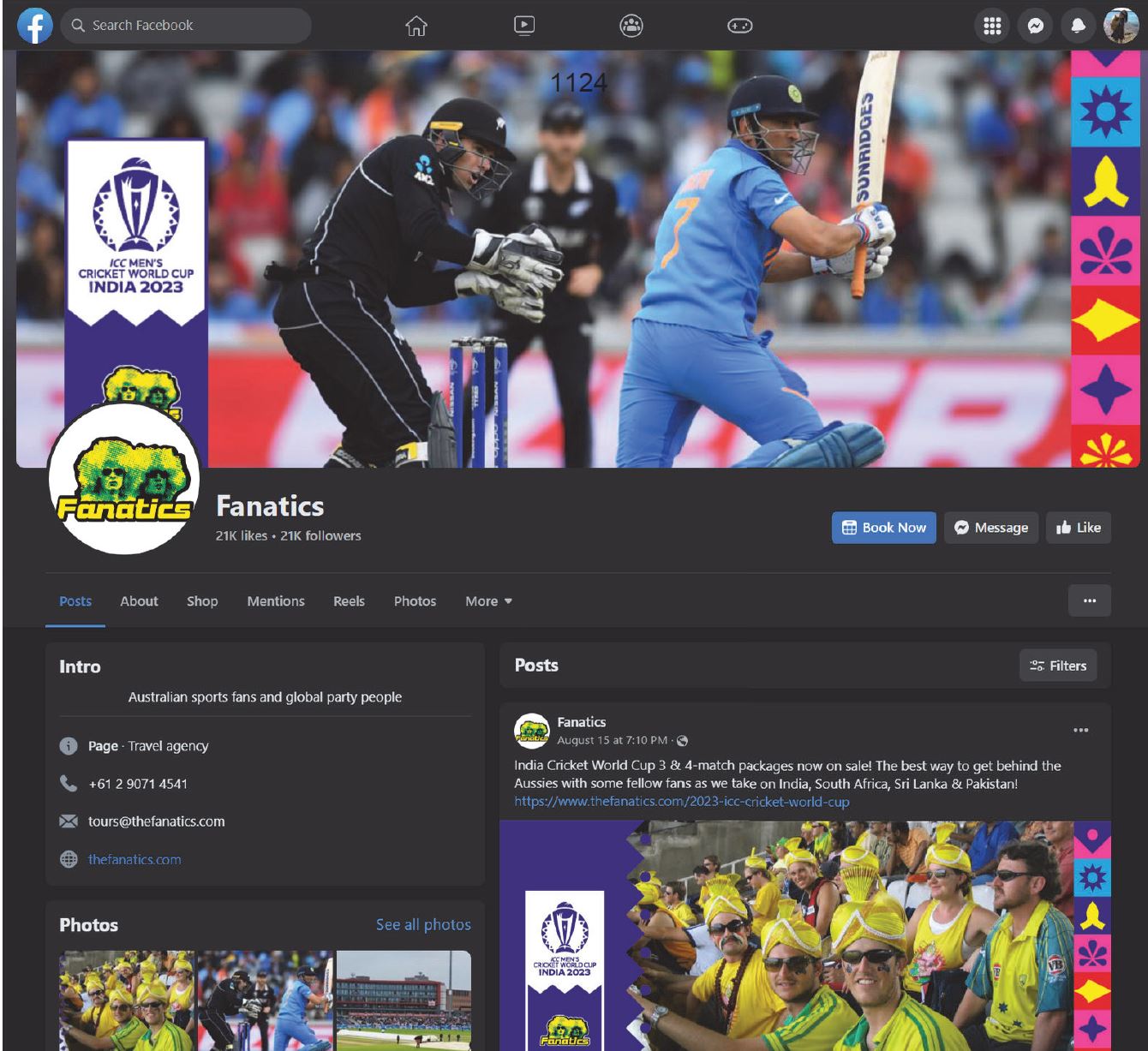This screenshot has height=1051, width=1148.
Task: Open the Gaming controller icon
Action: (739, 26)
